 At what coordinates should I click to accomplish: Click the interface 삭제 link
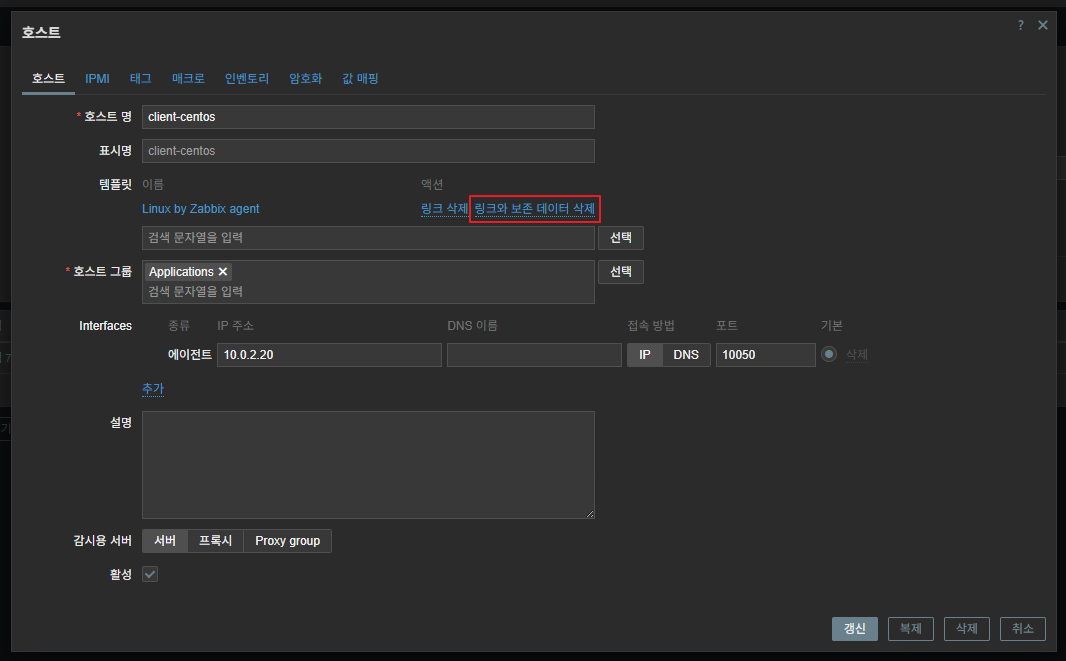tap(857, 354)
